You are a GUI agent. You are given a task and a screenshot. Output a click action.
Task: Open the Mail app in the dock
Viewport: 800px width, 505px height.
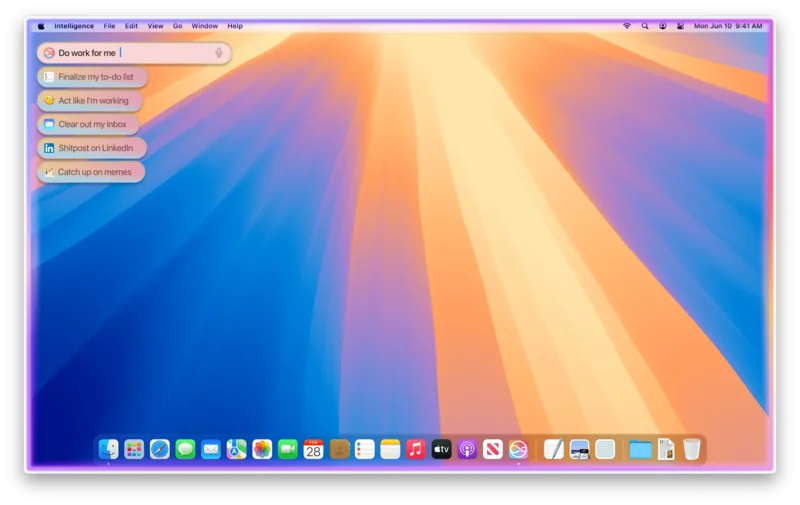(211, 449)
